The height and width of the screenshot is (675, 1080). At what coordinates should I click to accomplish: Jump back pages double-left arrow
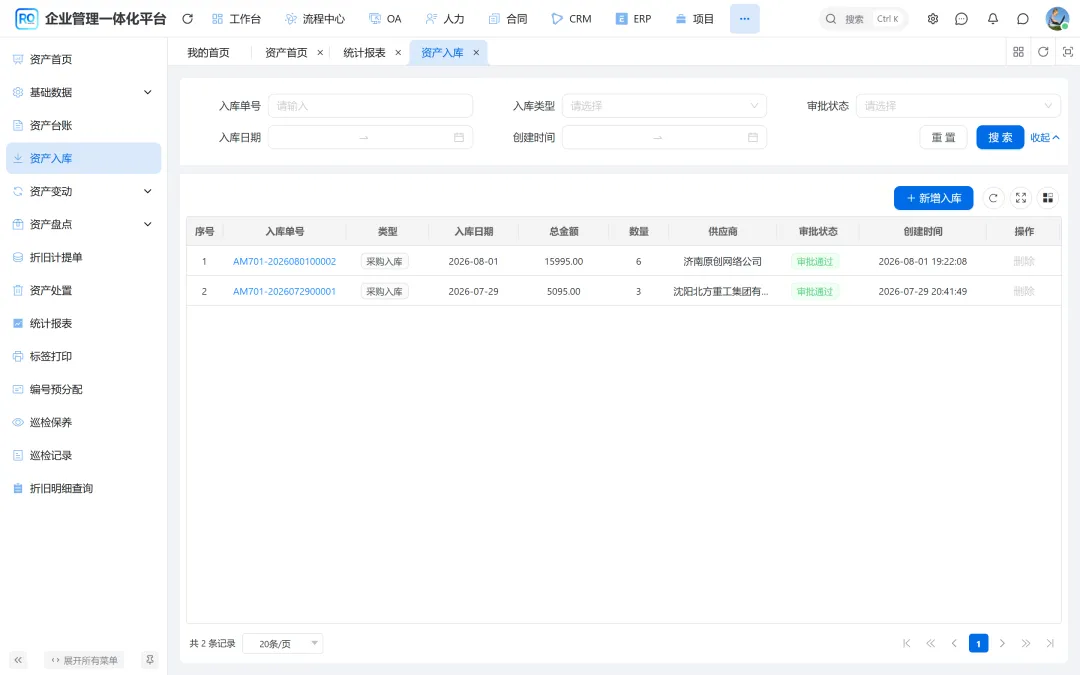pos(931,643)
